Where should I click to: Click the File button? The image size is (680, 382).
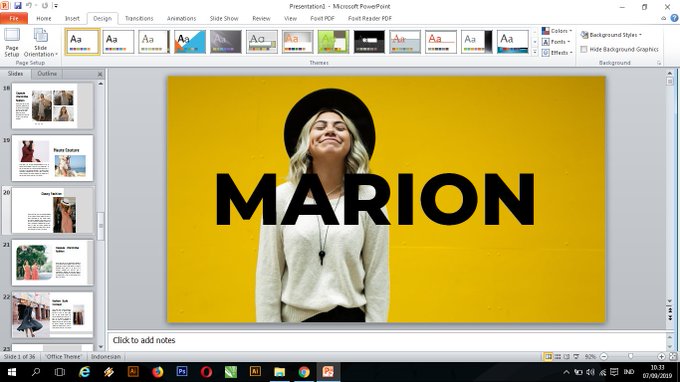click(x=14, y=18)
